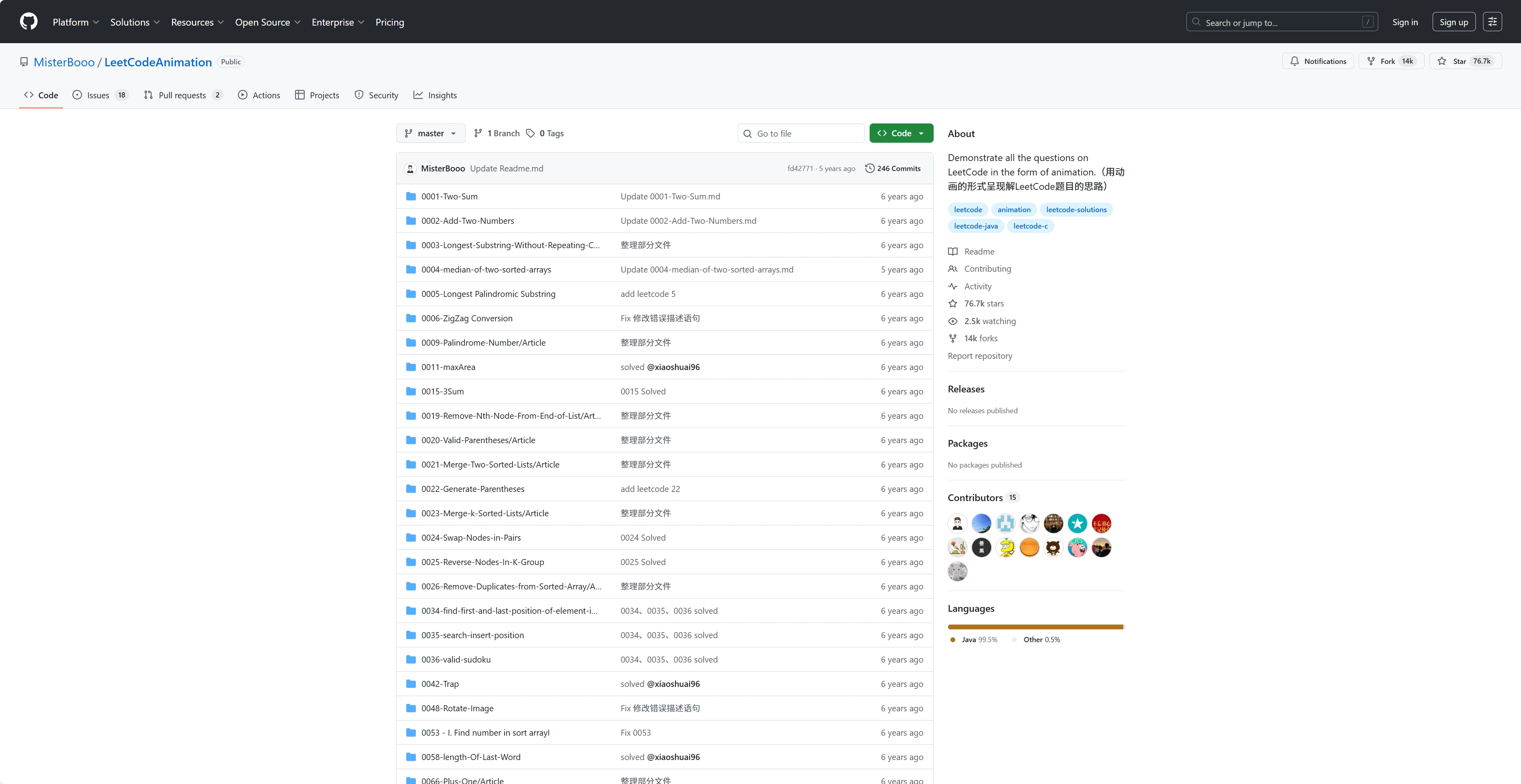Expand the Open Source menu
The width and height of the screenshot is (1521, 784).
tap(268, 22)
